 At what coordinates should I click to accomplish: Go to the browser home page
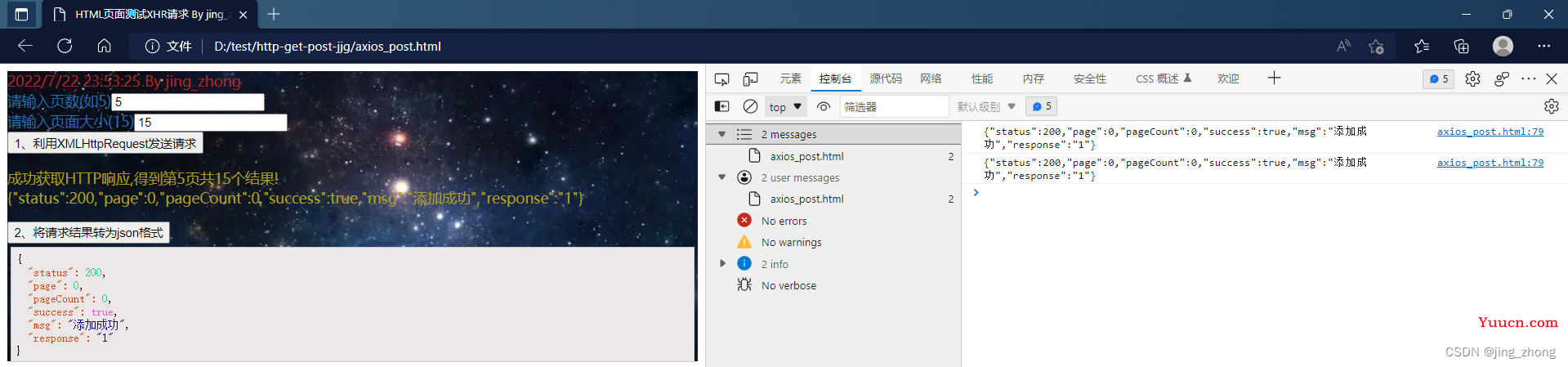pyautogui.click(x=104, y=46)
